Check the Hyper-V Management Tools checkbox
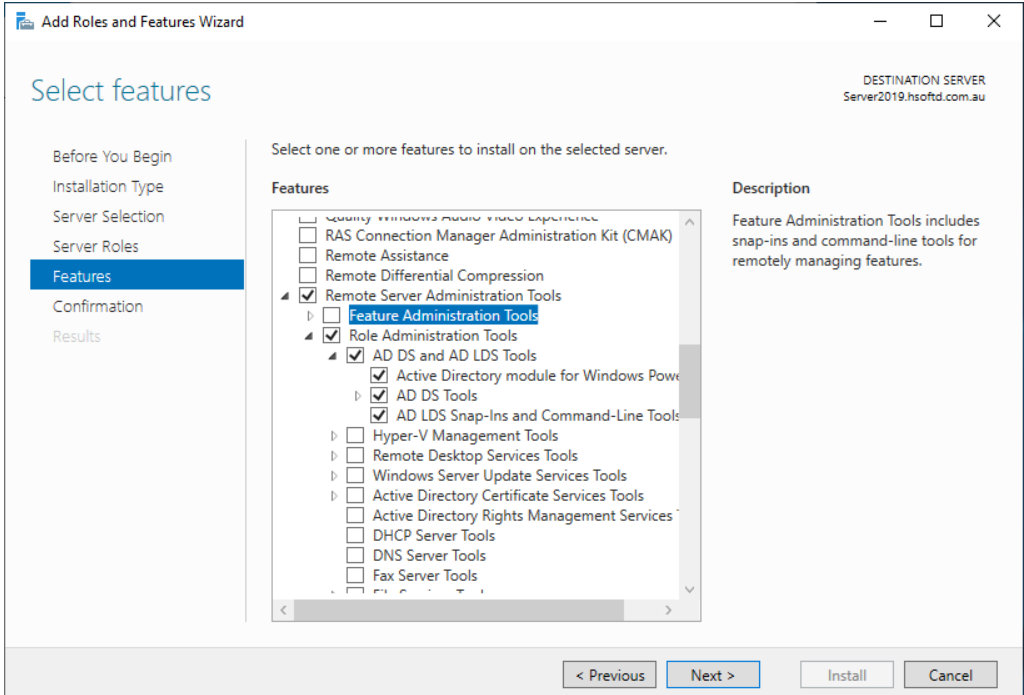This screenshot has width=1024, height=695. click(355, 436)
